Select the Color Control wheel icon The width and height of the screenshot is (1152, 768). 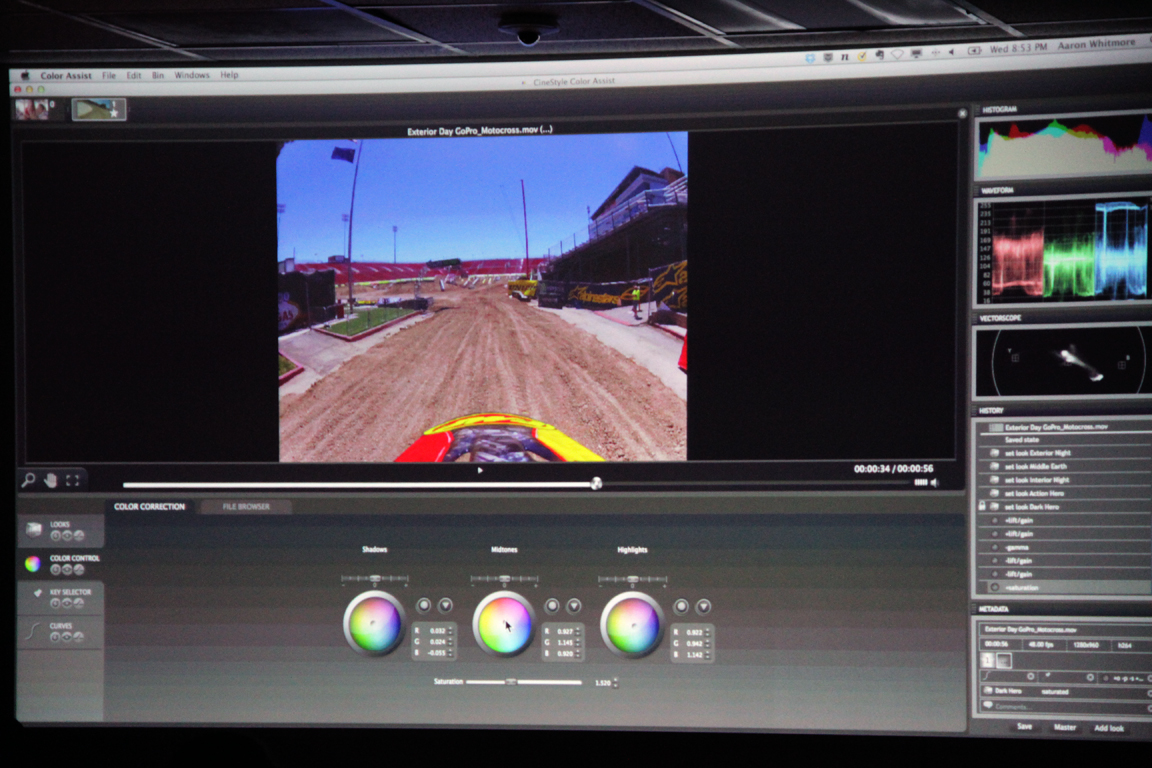point(33,564)
